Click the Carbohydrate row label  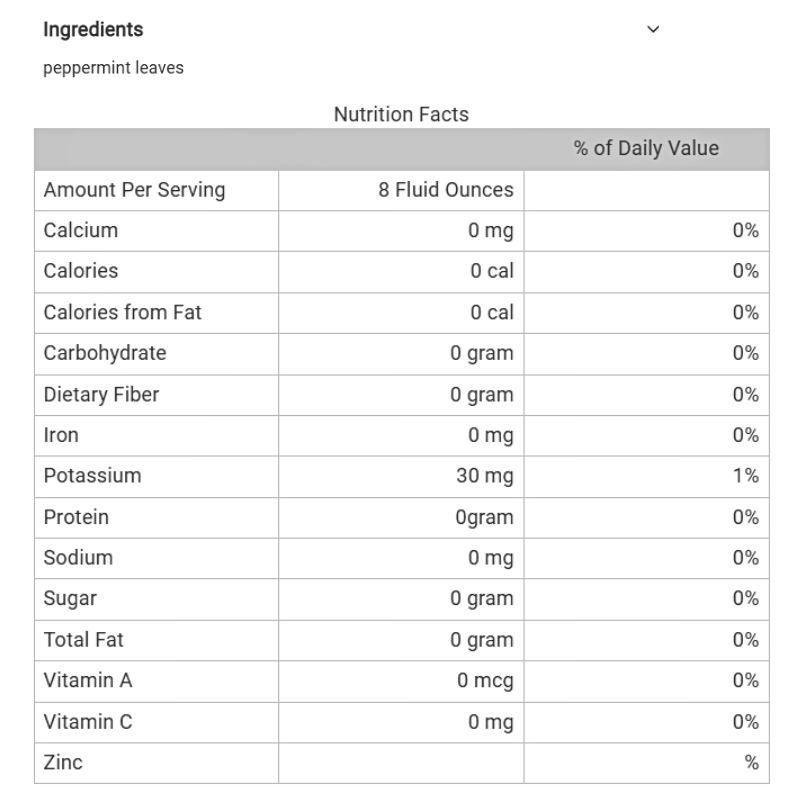[x=105, y=353]
